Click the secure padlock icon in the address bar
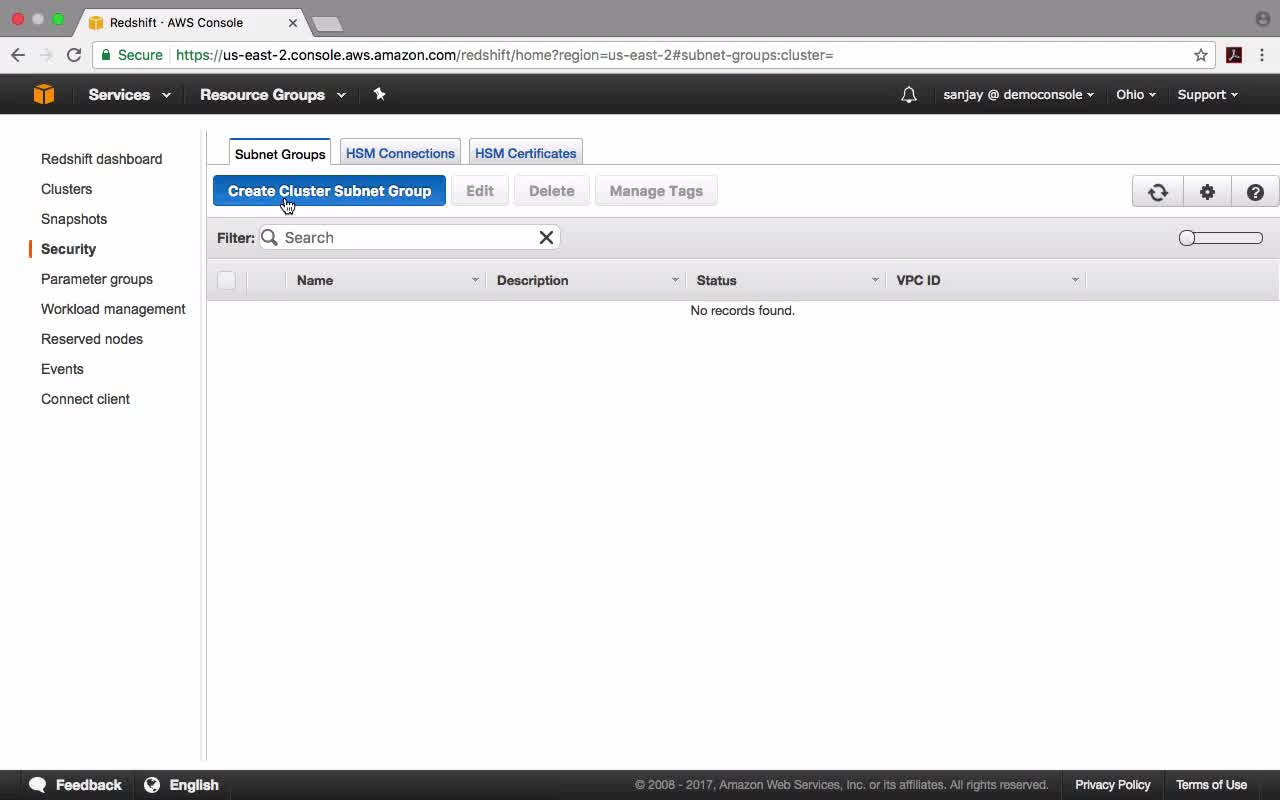 (x=106, y=55)
